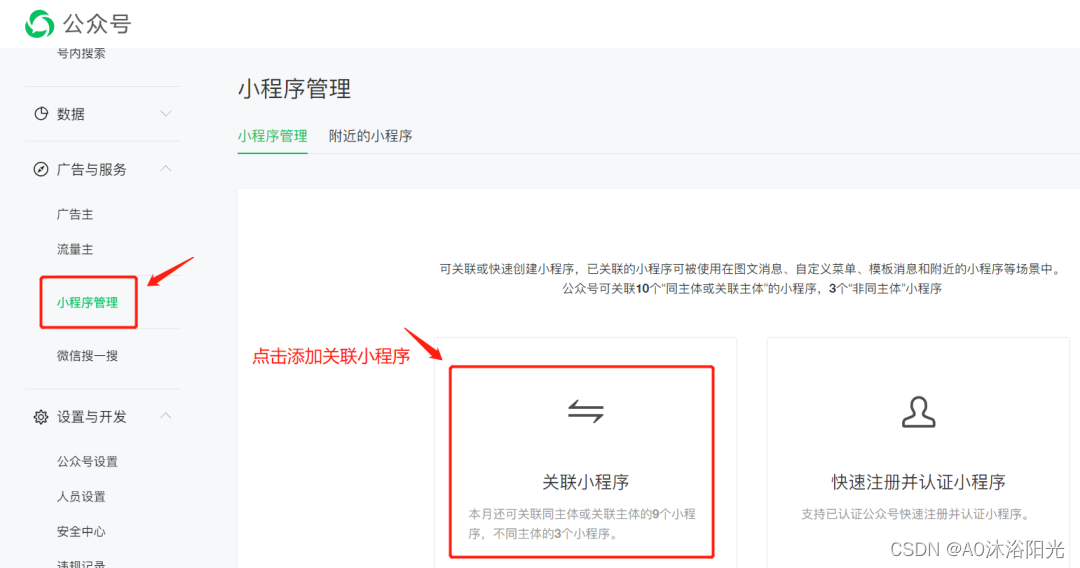Open 公众号设置 in the sidebar
This screenshot has height=568, width=1080.
point(87,461)
